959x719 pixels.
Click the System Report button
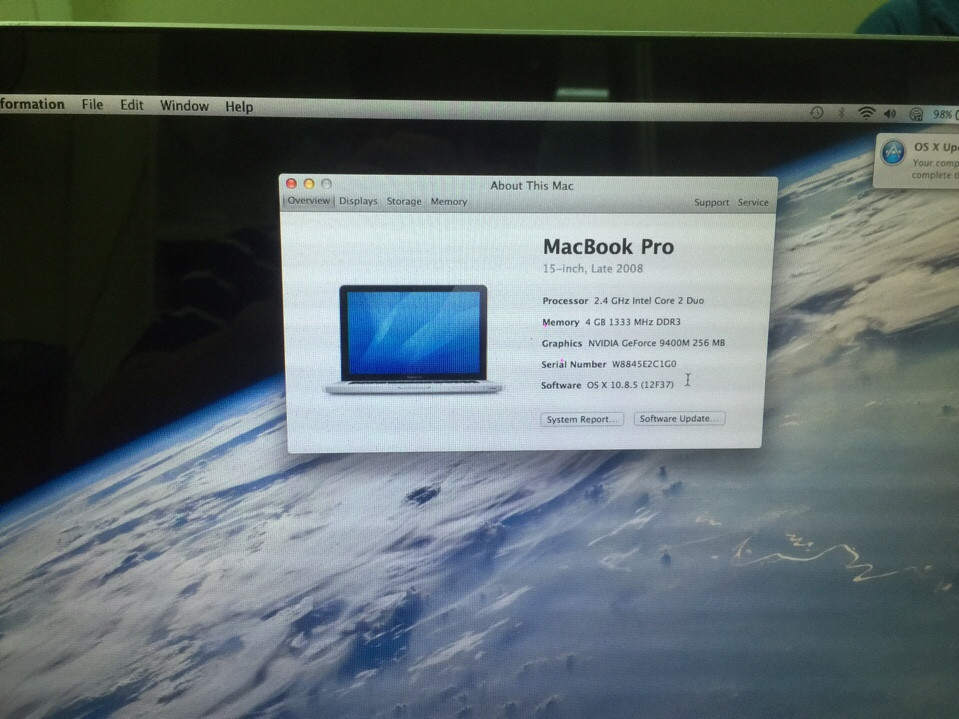[582, 419]
